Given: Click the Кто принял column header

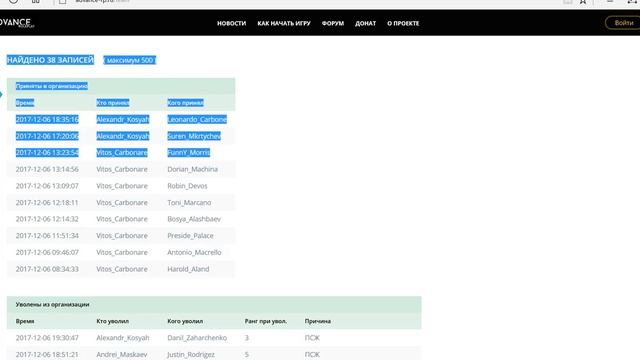Looking at the screenshot, I should point(113,102).
